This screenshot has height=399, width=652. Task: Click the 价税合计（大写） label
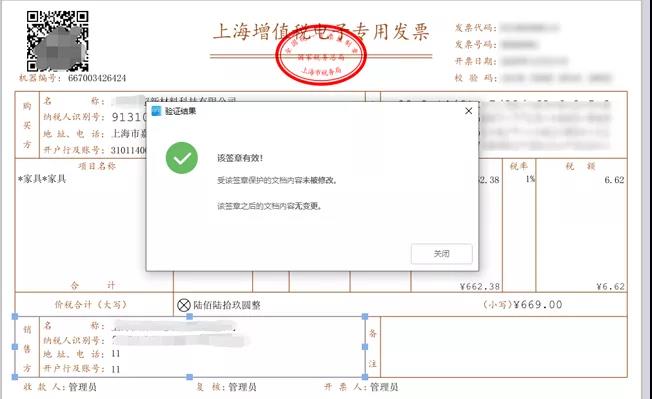click(91, 305)
